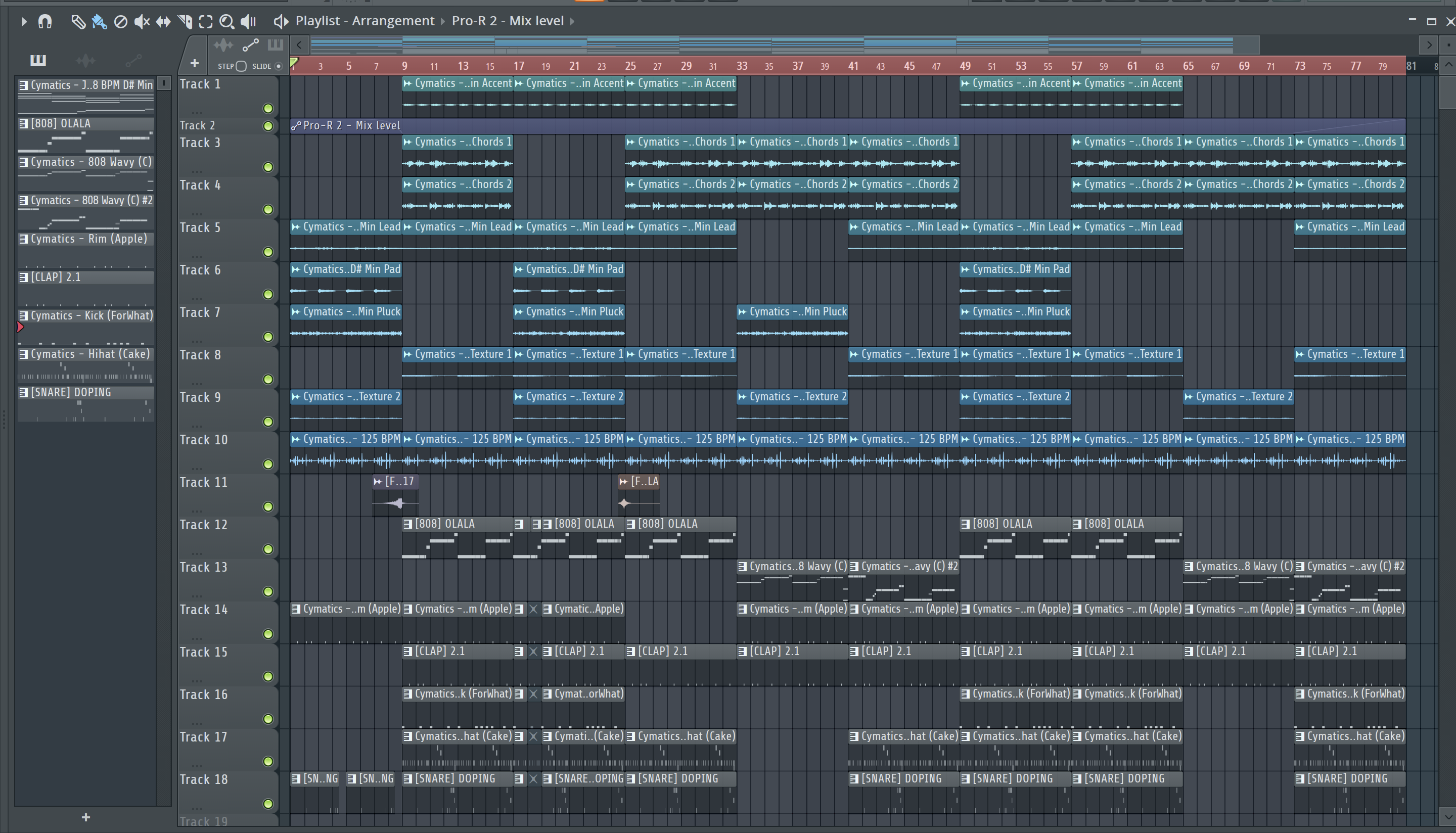Viewport: 1456px width, 833px height.
Task: Click the green playhead start marker
Action: pyautogui.click(x=294, y=62)
